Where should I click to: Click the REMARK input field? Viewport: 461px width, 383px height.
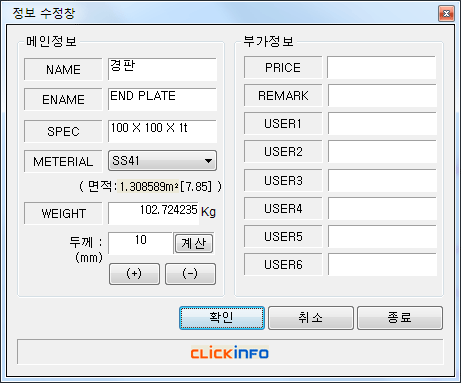pos(382,95)
